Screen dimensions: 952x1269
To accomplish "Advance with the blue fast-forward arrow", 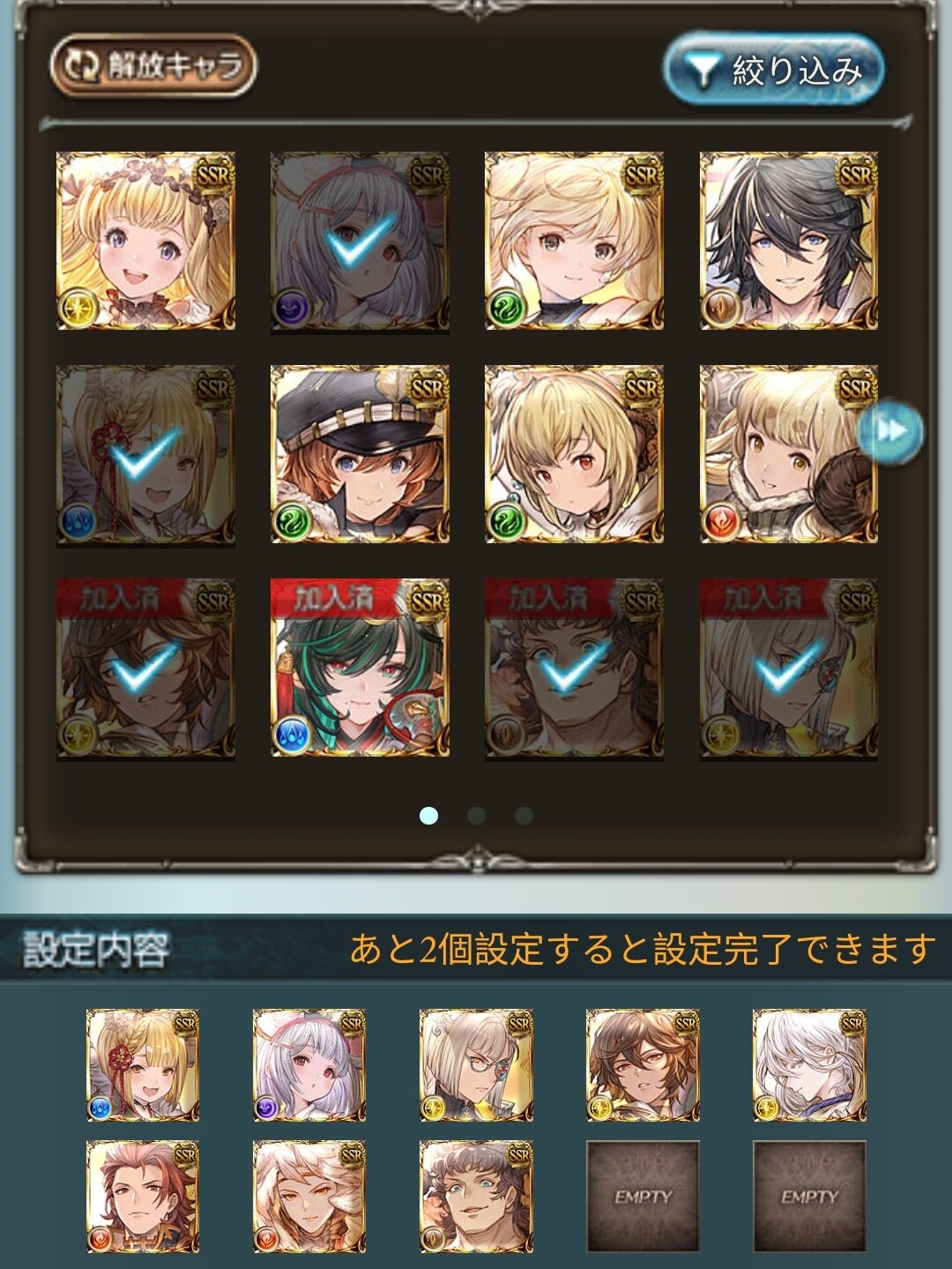I will [x=891, y=431].
